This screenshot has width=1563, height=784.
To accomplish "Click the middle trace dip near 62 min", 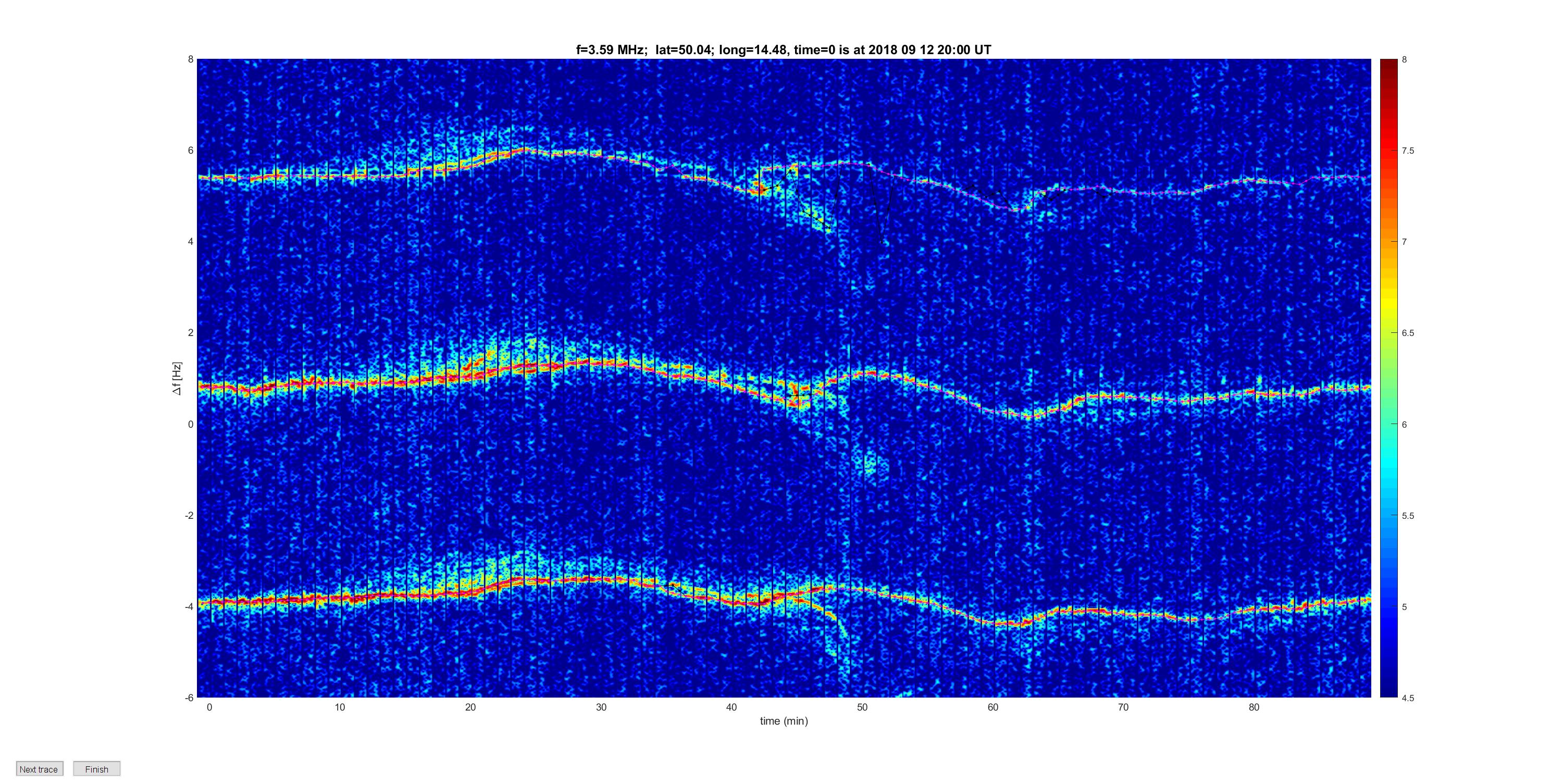I will (x=1027, y=416).
